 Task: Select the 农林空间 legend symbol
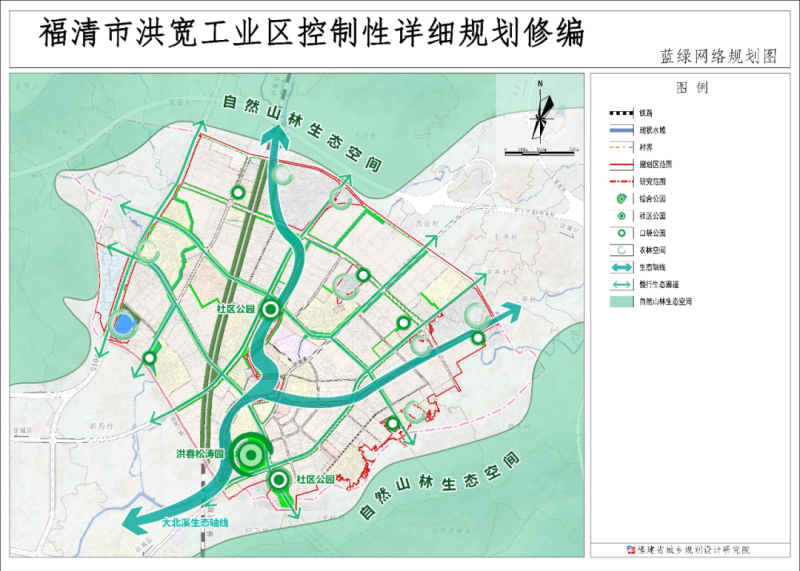point(620,249)
